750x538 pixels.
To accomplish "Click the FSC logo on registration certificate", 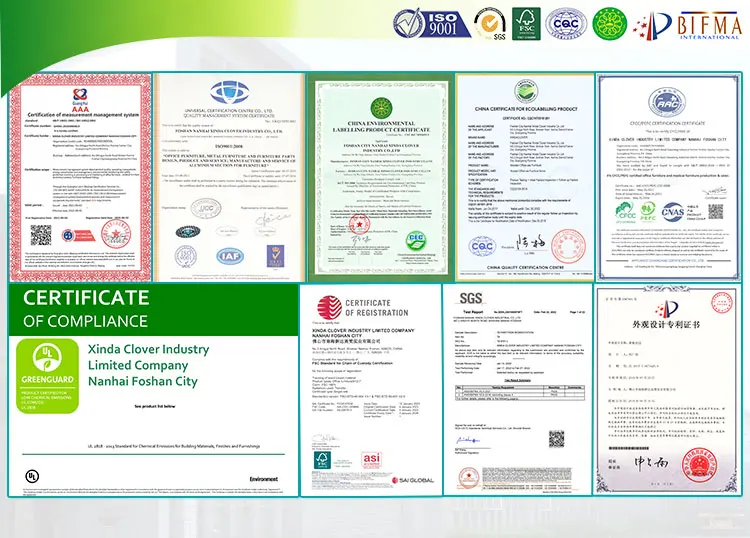I will (x=322, y=461).
